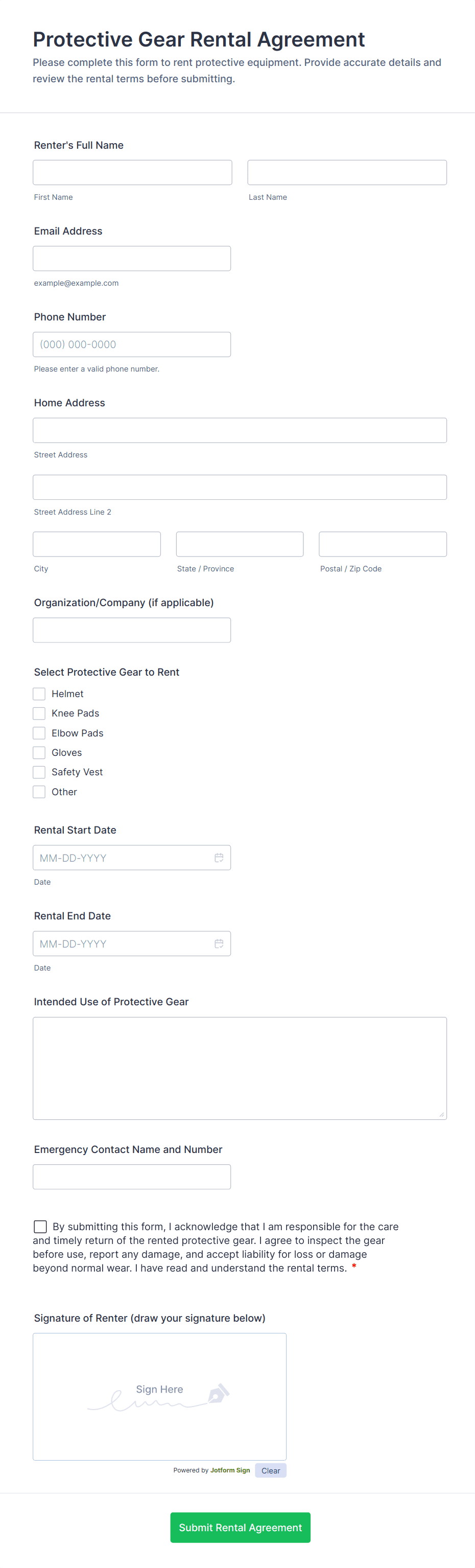
Task: Focus the Last Name field
Action: click(x=347, y=172)
